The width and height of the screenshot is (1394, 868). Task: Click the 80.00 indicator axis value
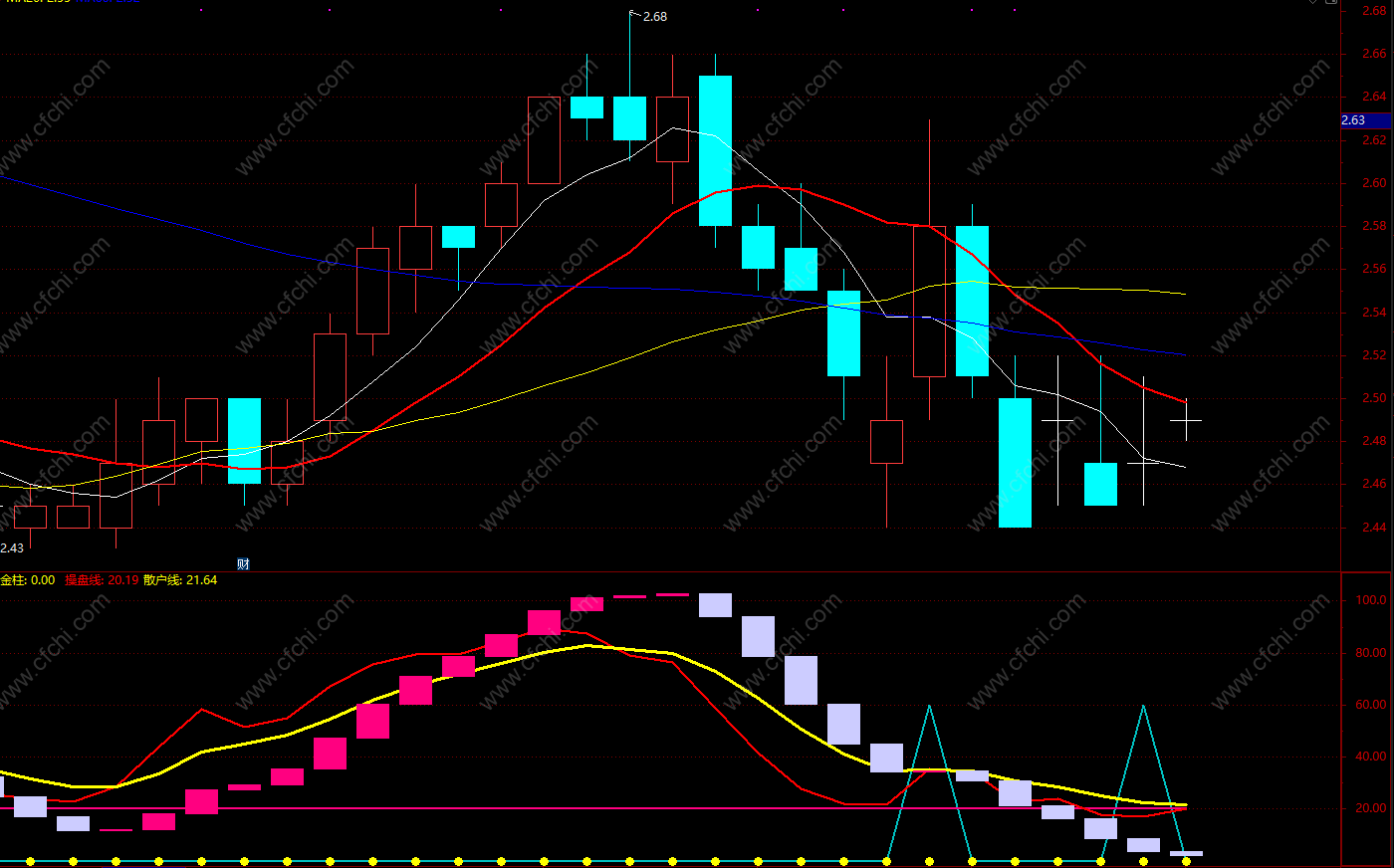tap(1371, 653)
